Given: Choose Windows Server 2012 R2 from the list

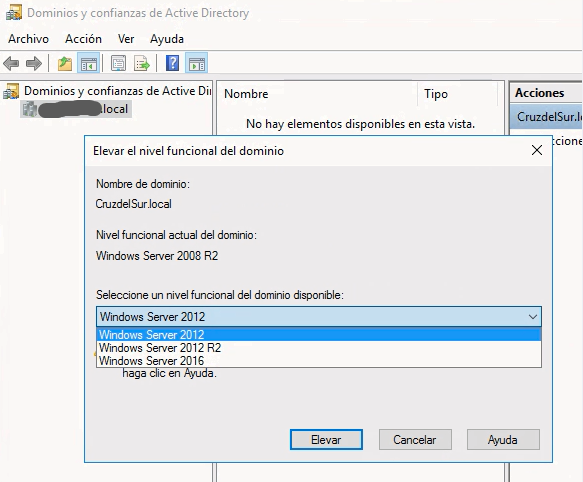Looking at the screenshot, I should [x=319, y=348].
